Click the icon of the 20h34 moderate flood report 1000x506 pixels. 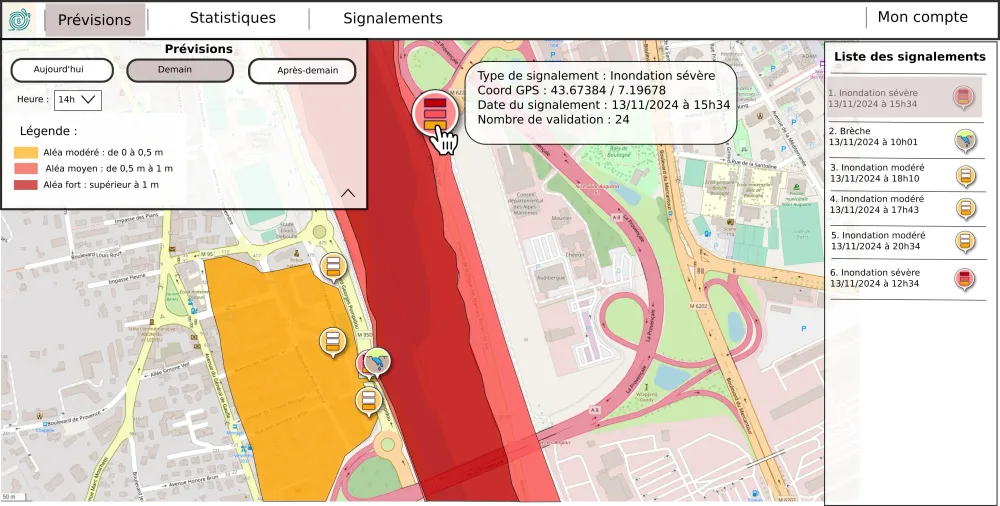click(965, 242)
